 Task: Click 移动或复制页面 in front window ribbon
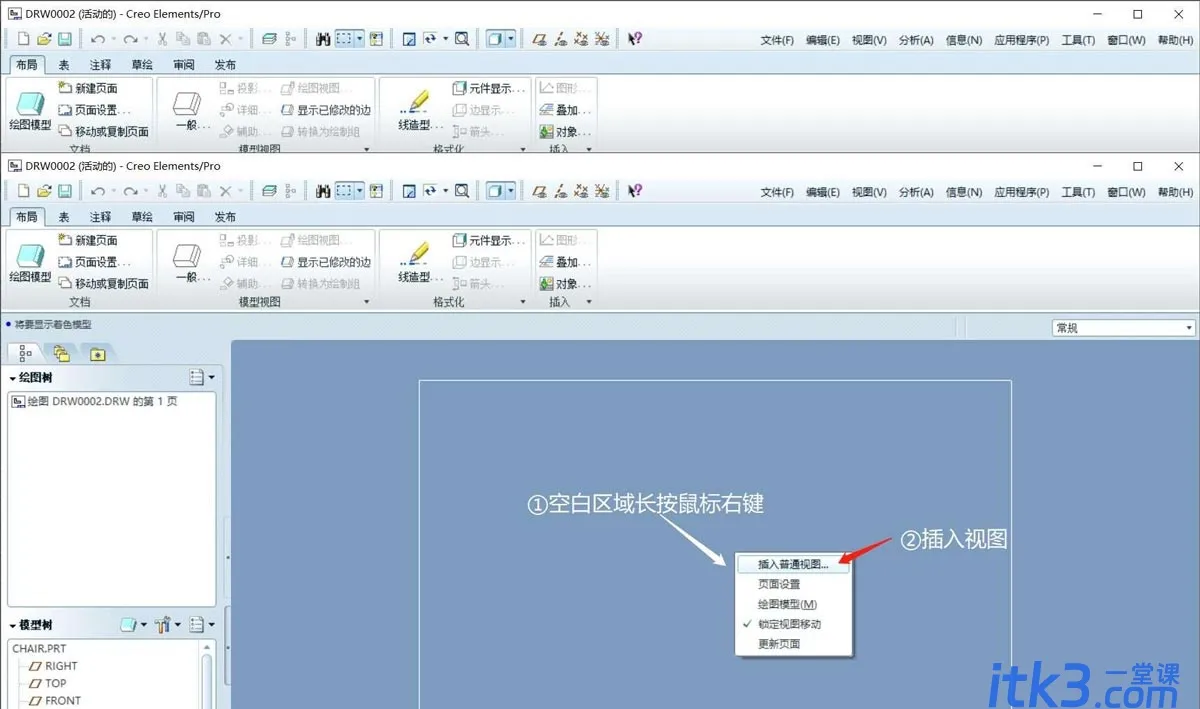[x=103, y=284]
